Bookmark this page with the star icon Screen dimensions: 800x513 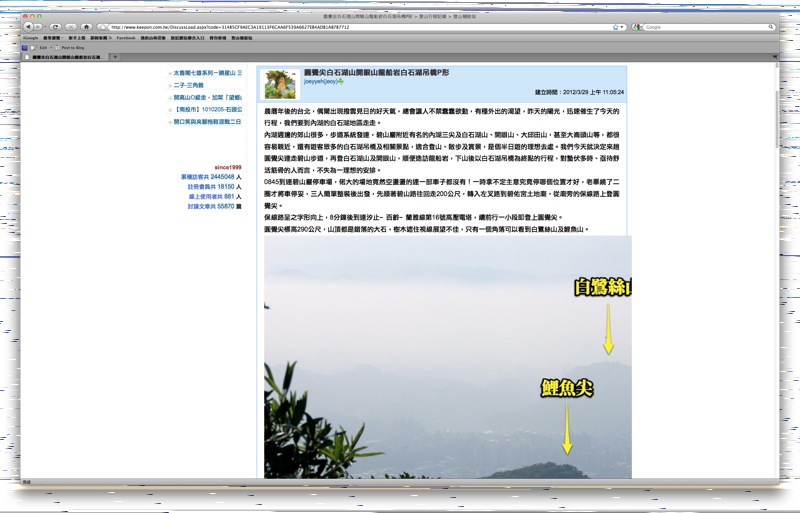pos(615,27)
